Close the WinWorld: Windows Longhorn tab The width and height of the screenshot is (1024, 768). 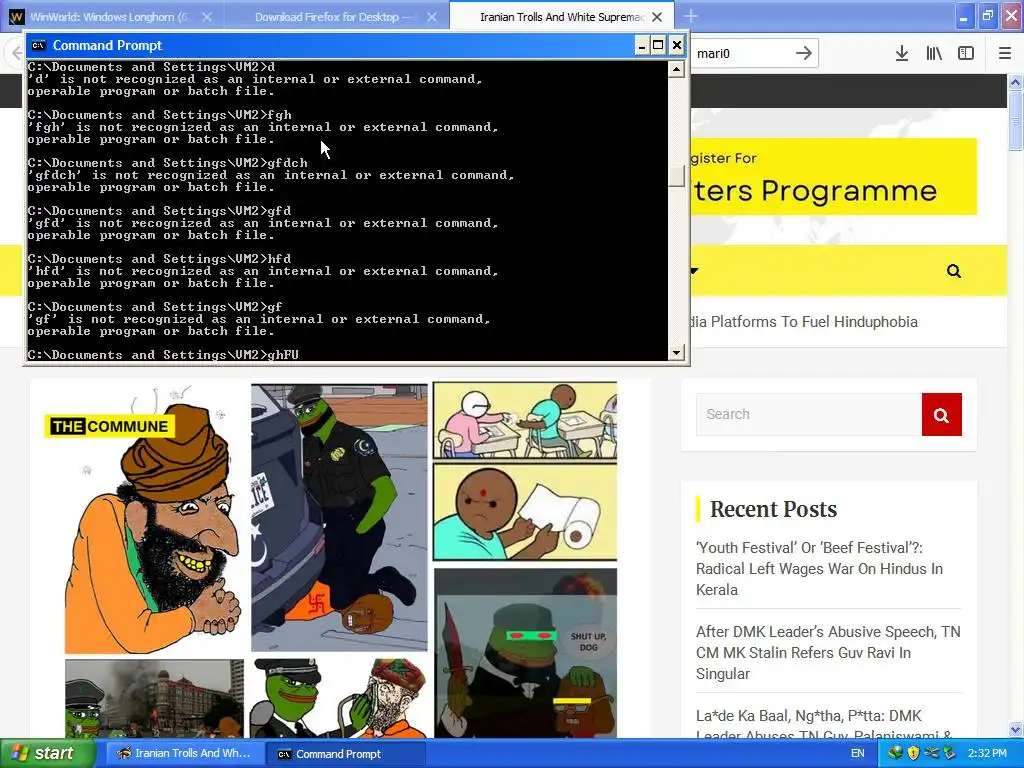click(x=207, y=17)
